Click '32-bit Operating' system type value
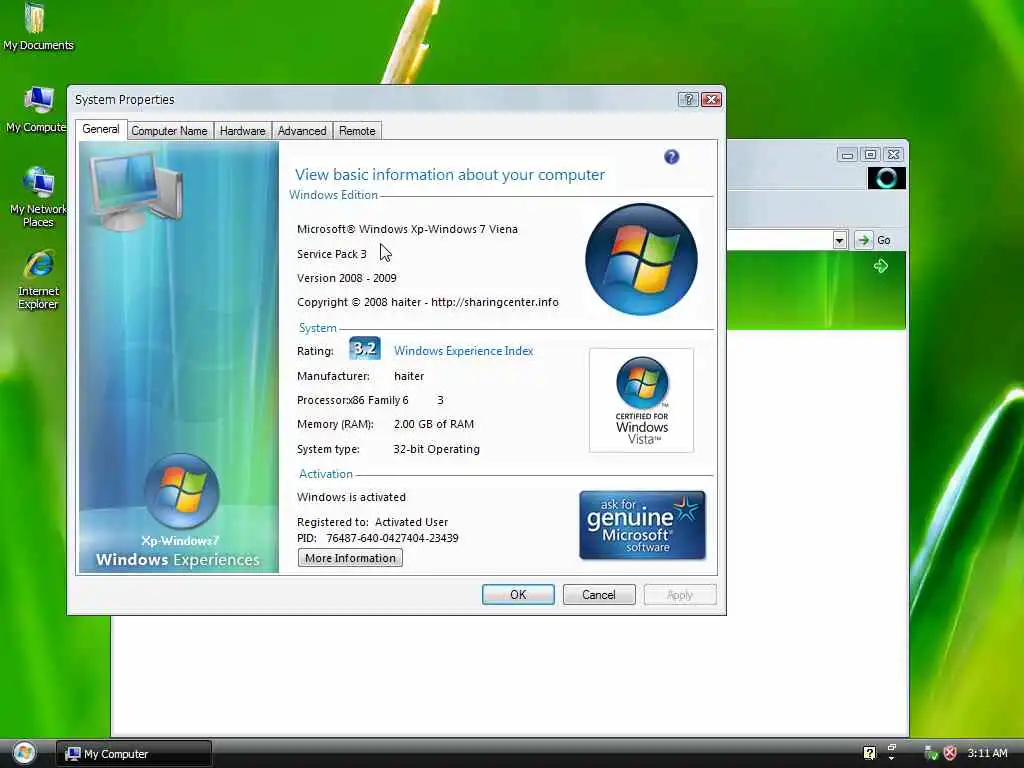1024x768 pixels. tap(436, 449)
